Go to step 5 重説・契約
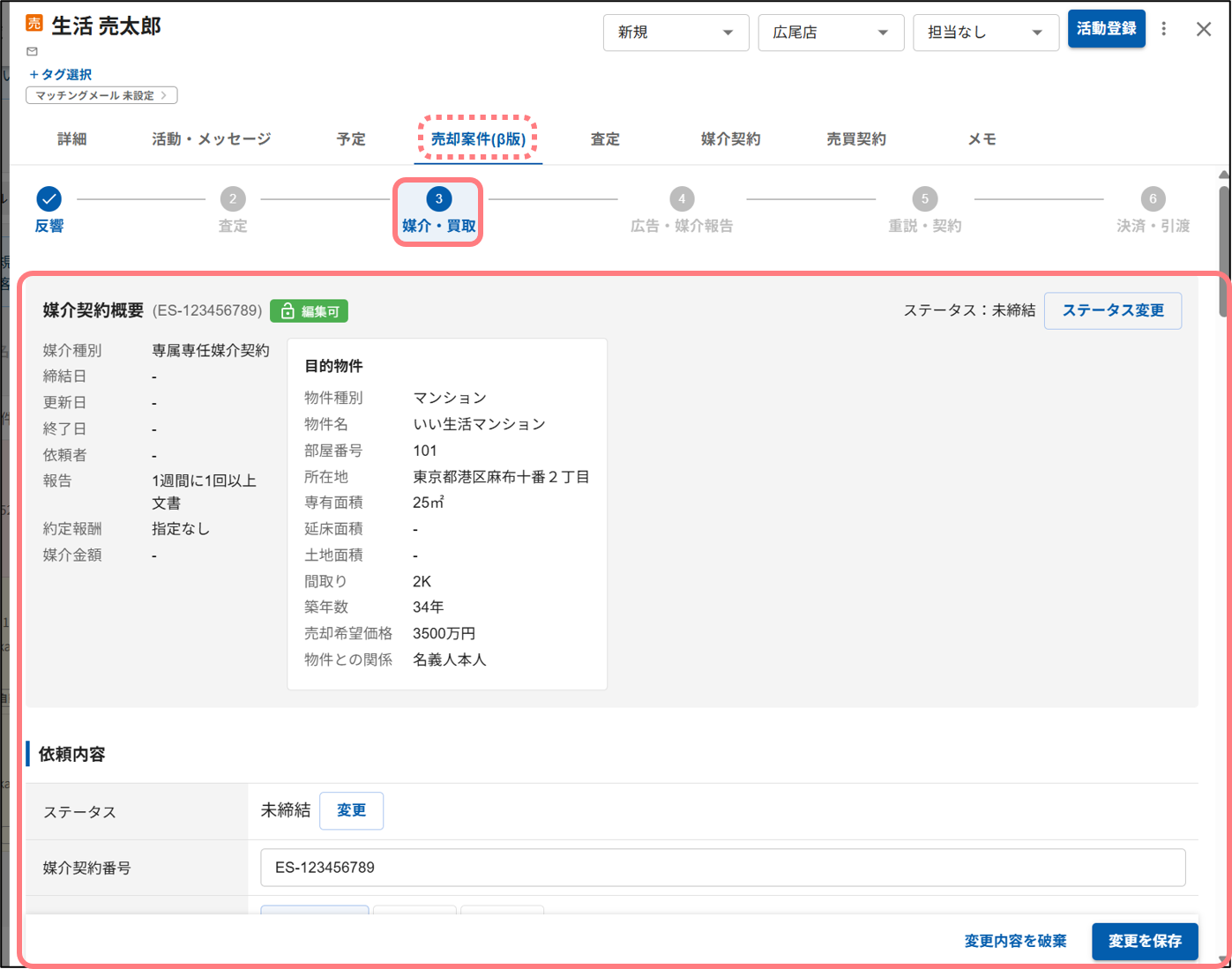 (925, 211)
